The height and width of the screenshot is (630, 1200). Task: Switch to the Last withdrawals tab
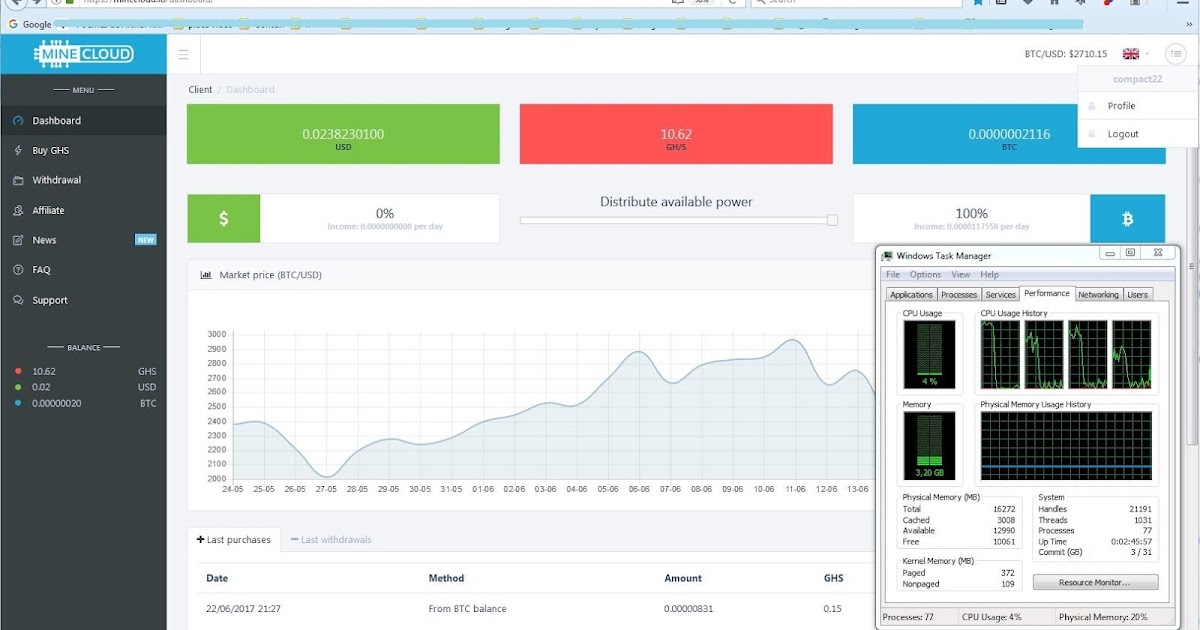333,538
